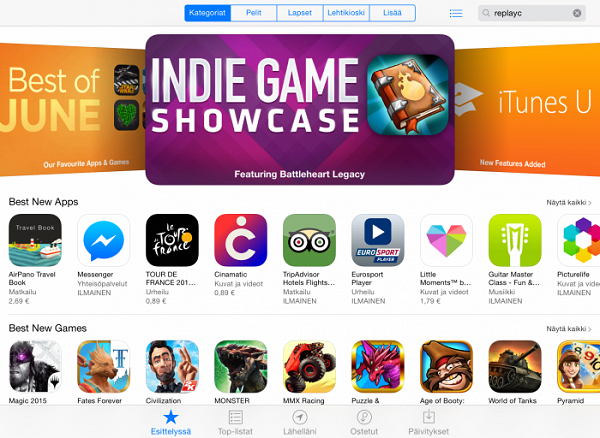600x438 pixels.
Task: Select the Lehtikioski segment
Action: (x=346, y=13)
